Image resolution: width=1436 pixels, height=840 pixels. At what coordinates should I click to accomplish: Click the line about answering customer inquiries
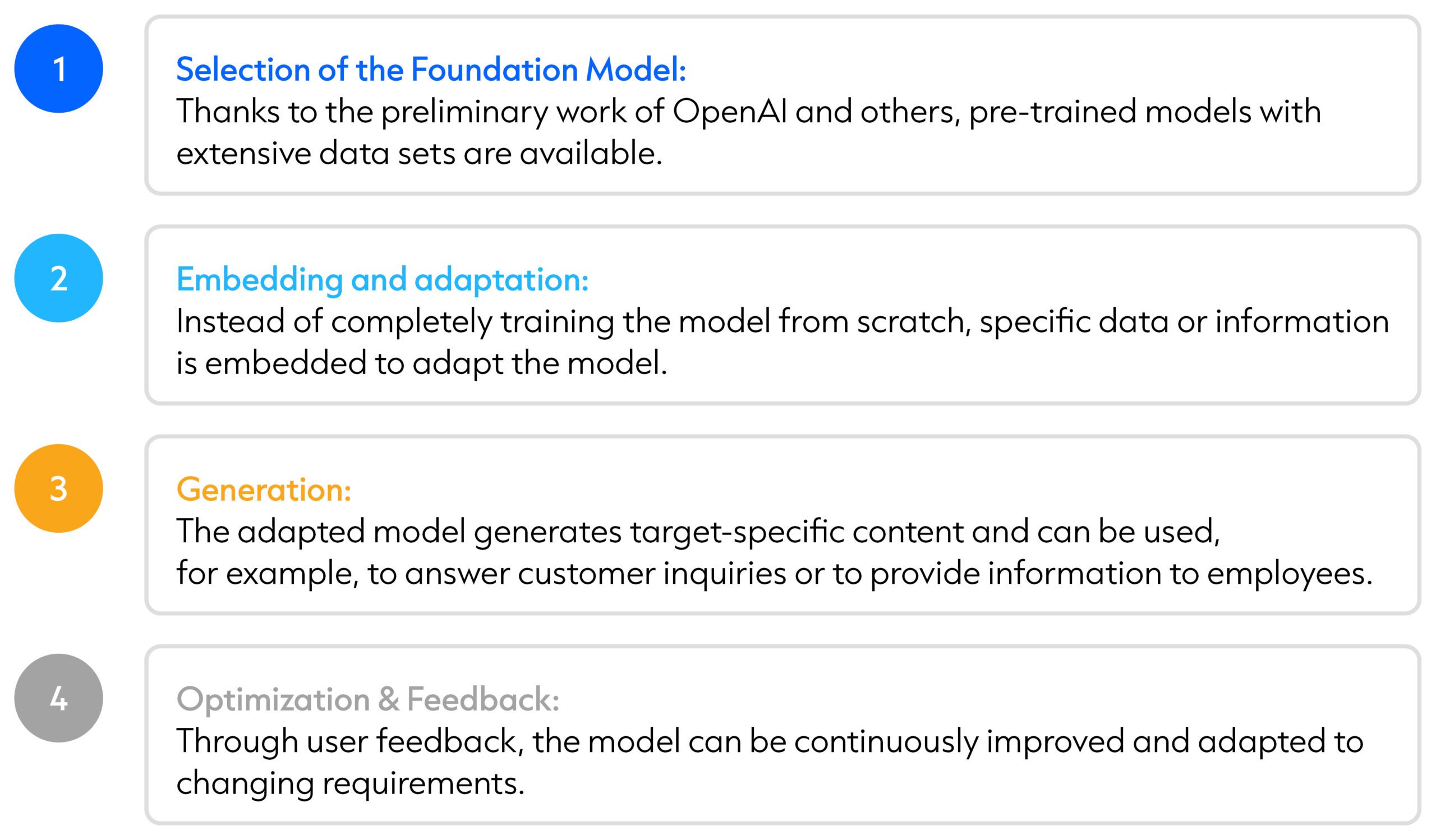775,574
